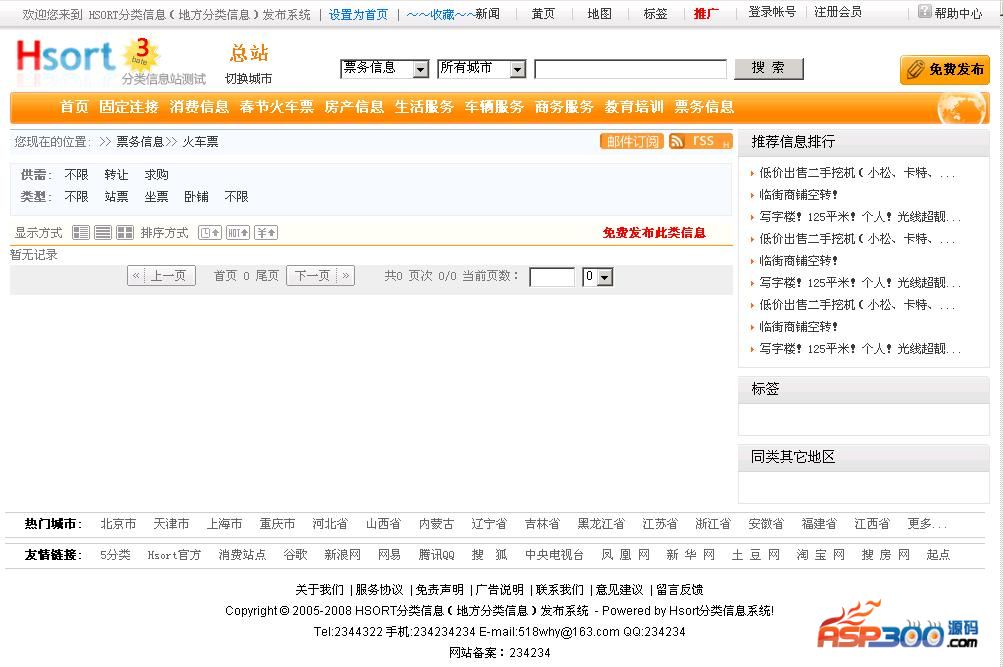Open 固定连接 navigation item
The image size is (1003, 667).
pyautogui.click(x=129, y=107)
